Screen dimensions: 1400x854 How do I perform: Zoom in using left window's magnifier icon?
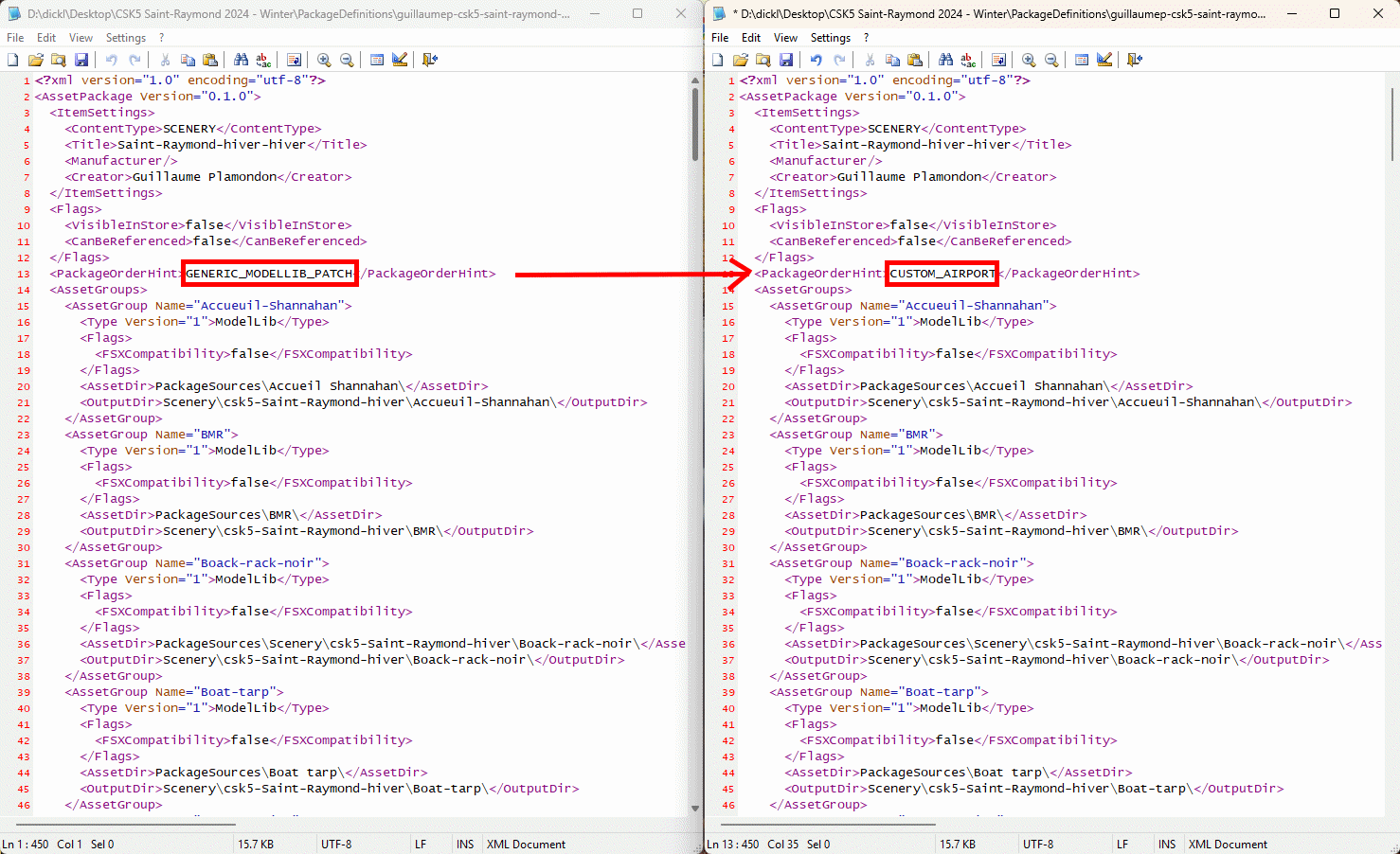tap(324, 60)
